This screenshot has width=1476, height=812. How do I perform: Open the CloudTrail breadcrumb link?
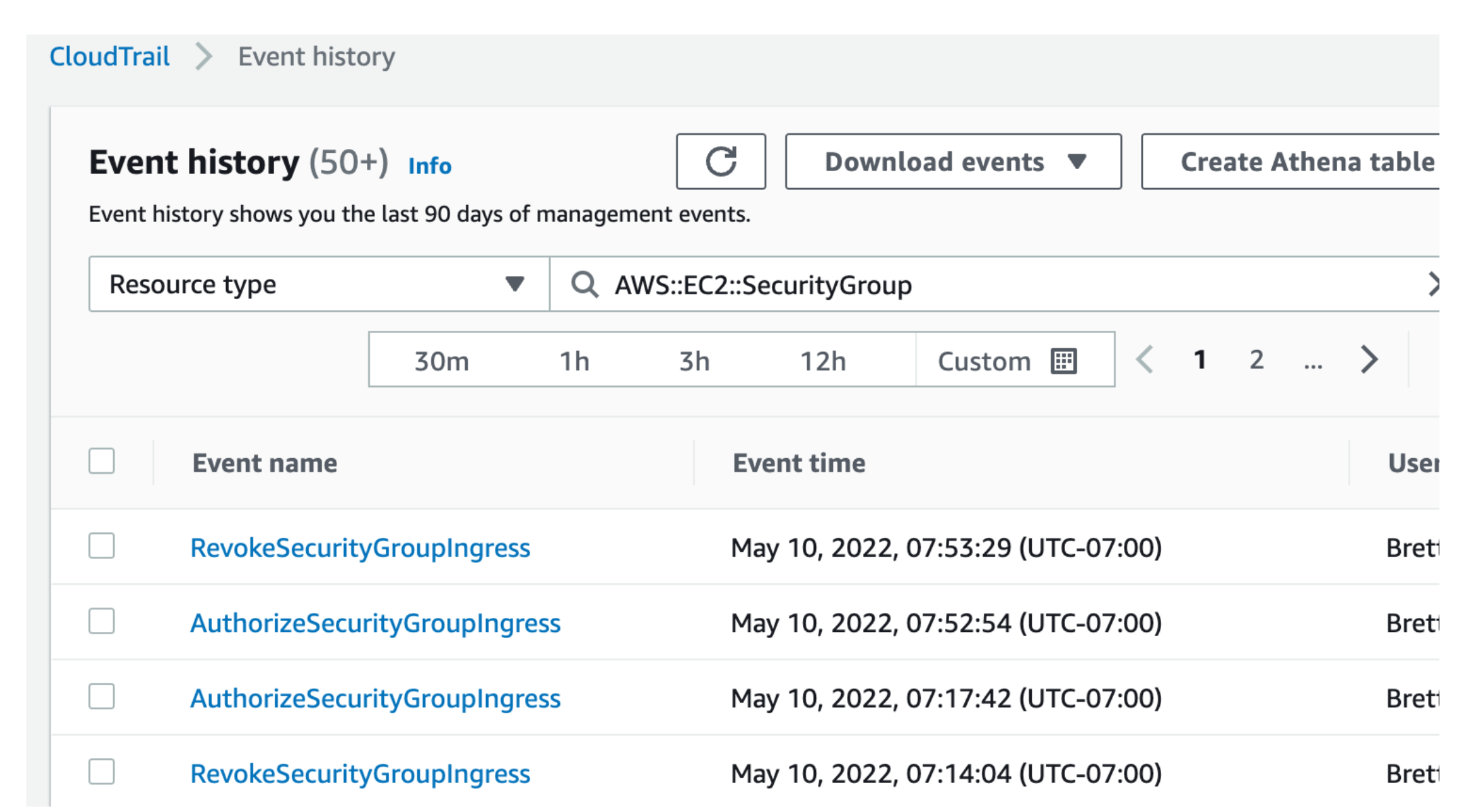110,57
